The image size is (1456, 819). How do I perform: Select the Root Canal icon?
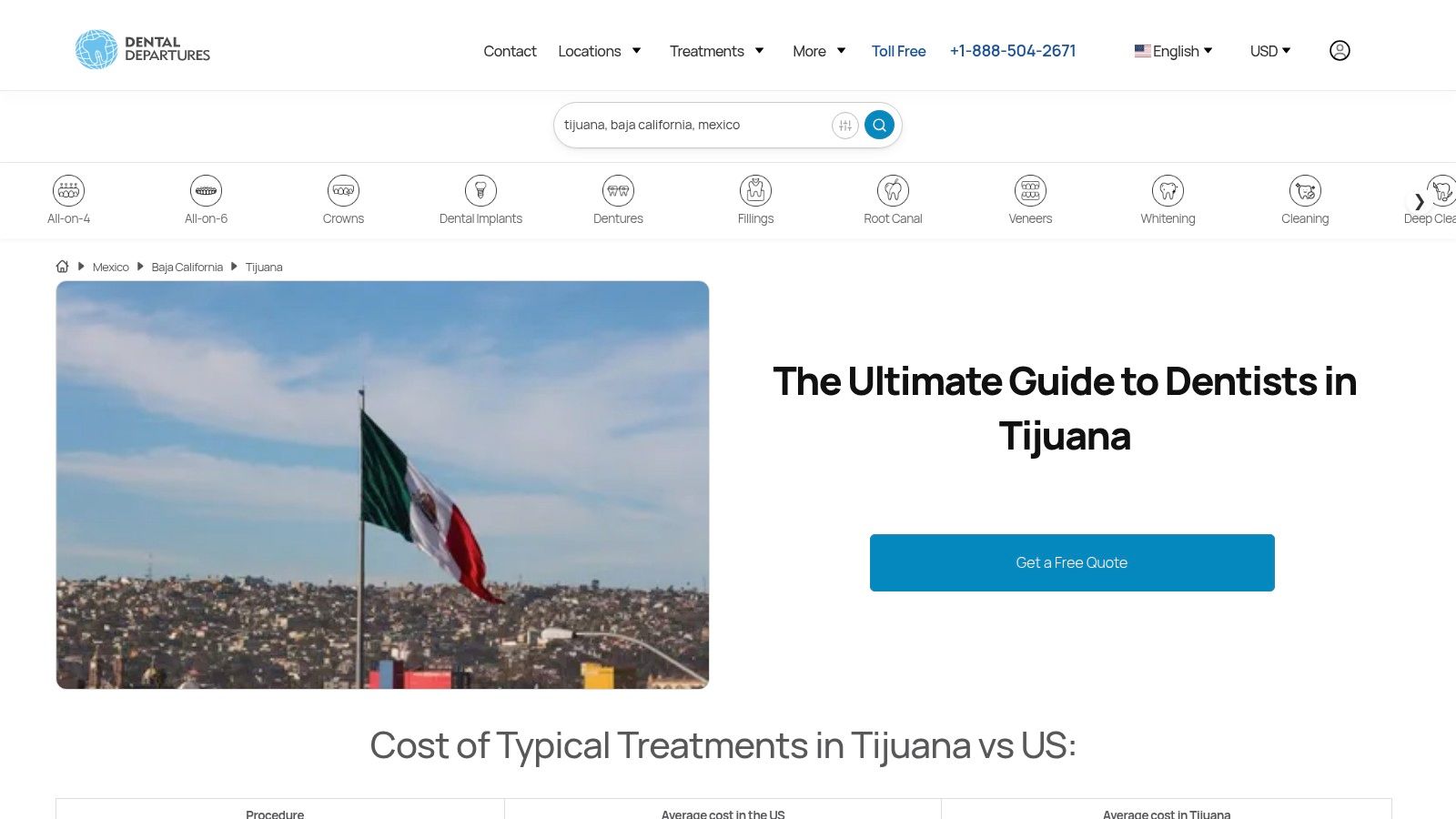click(893, 191)
